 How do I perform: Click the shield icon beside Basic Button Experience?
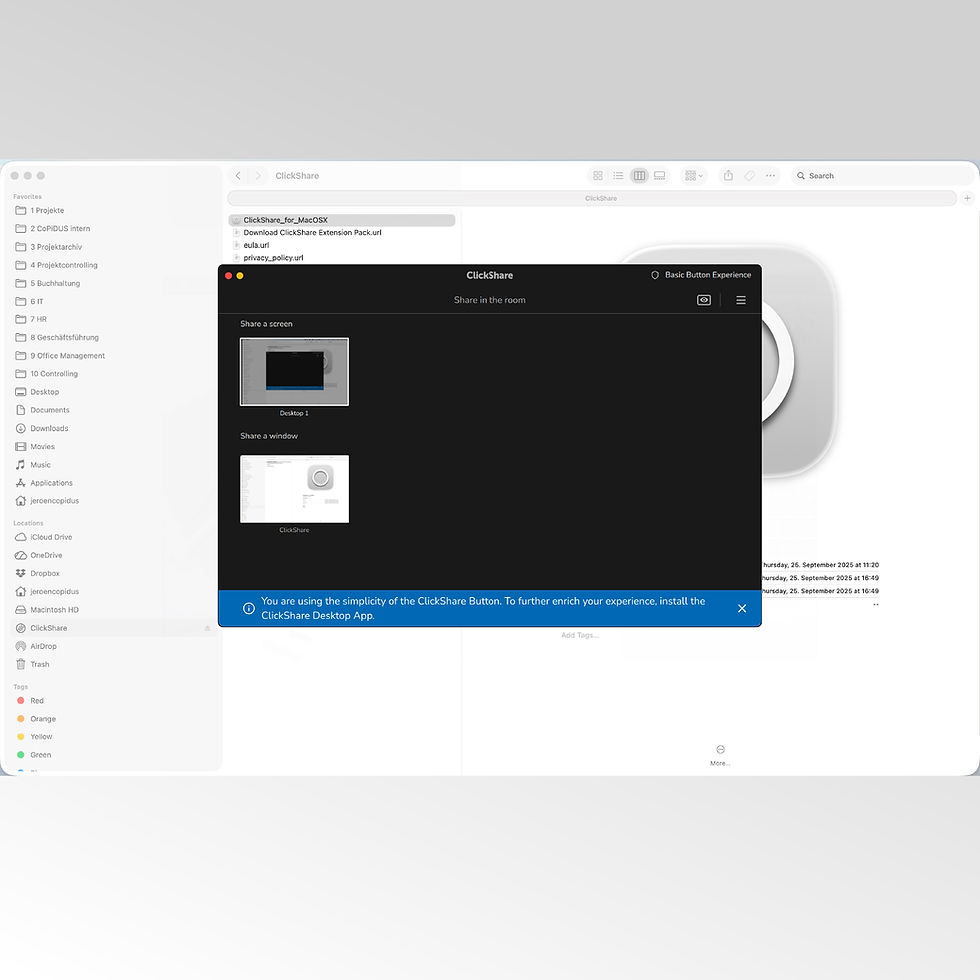coord(655,275)
